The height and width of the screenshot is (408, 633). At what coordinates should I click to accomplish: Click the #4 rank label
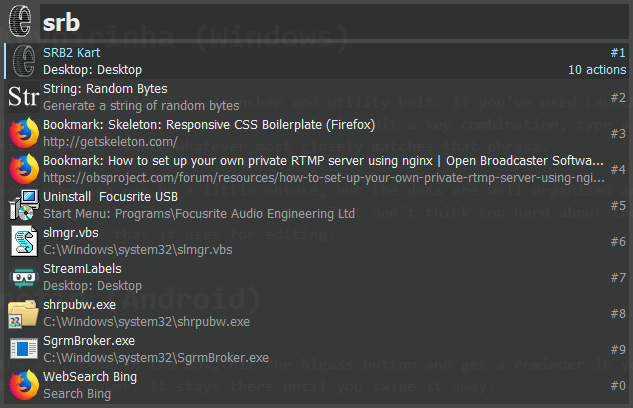[618, 169]
